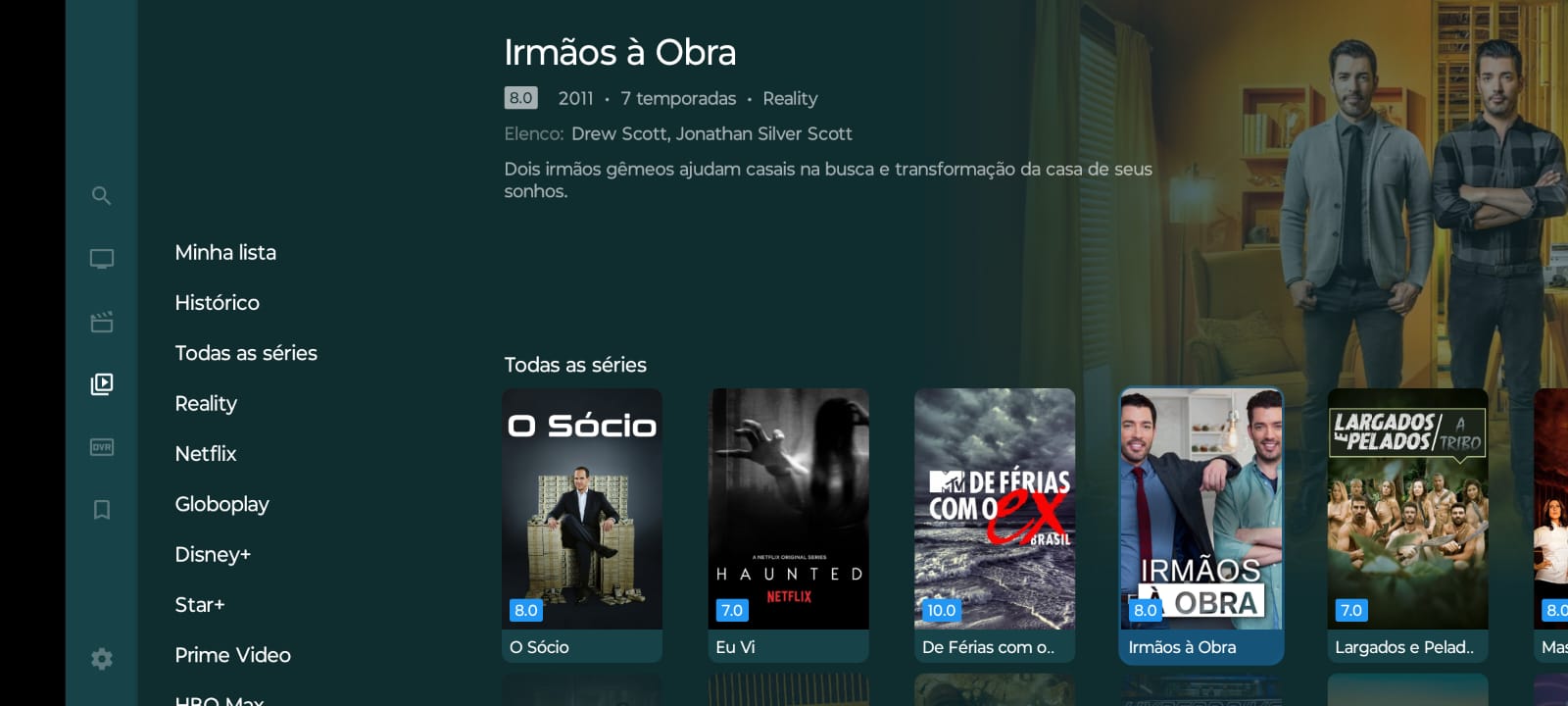Open the Largados e Pelados poster

(1407, 526)
